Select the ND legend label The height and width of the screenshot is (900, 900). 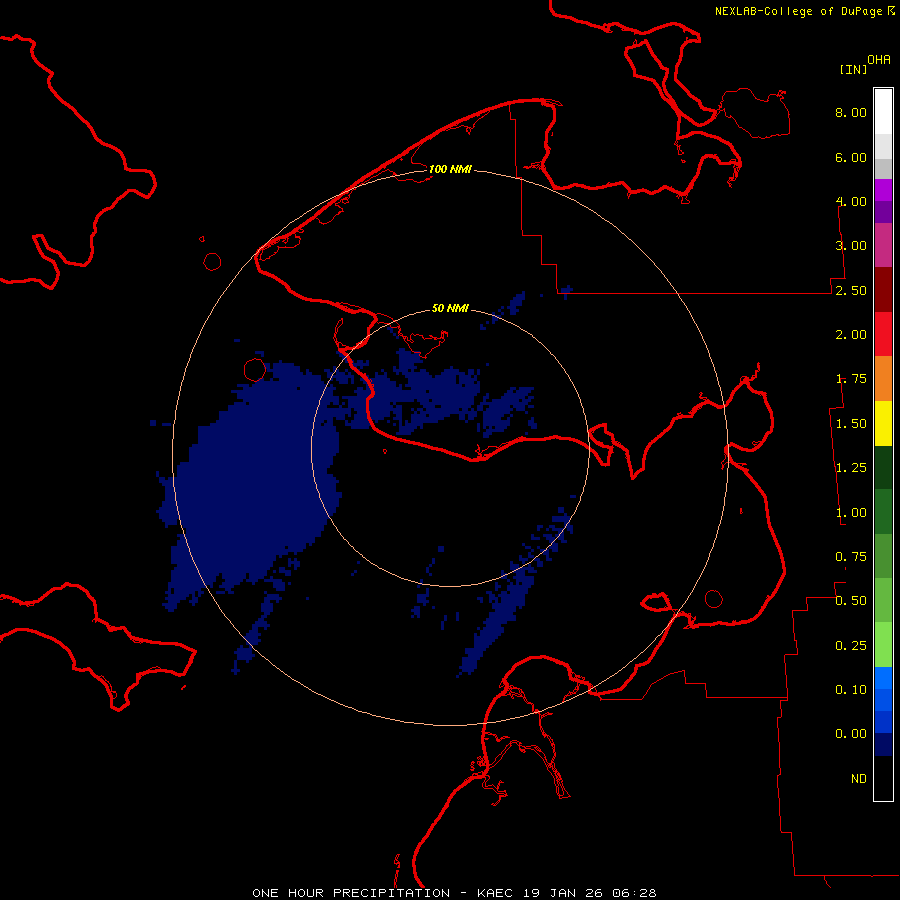point(859,779)
